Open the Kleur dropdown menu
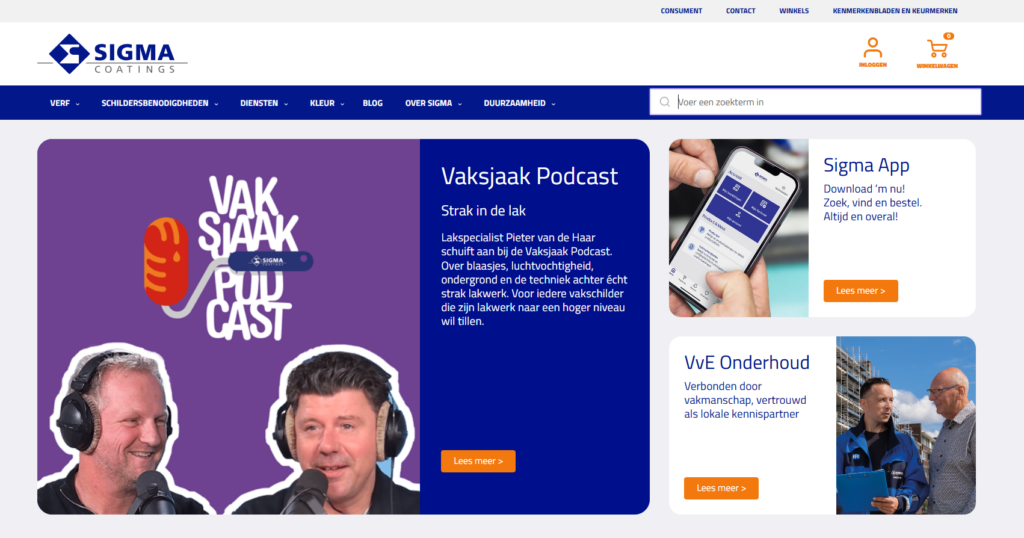Image resolution: width=1024 pixels, height=538 pixels. point(327,103)
